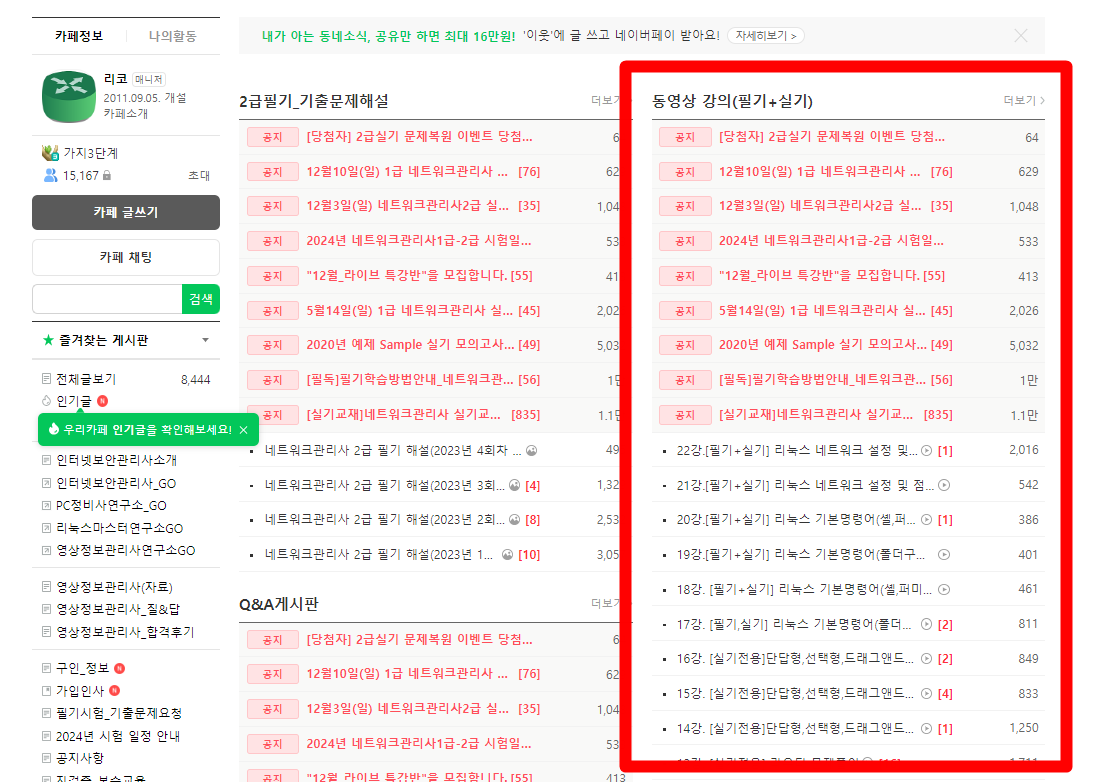Click the 자세히보기 banner button
The image size is (1097, 782).
point(765,36)
